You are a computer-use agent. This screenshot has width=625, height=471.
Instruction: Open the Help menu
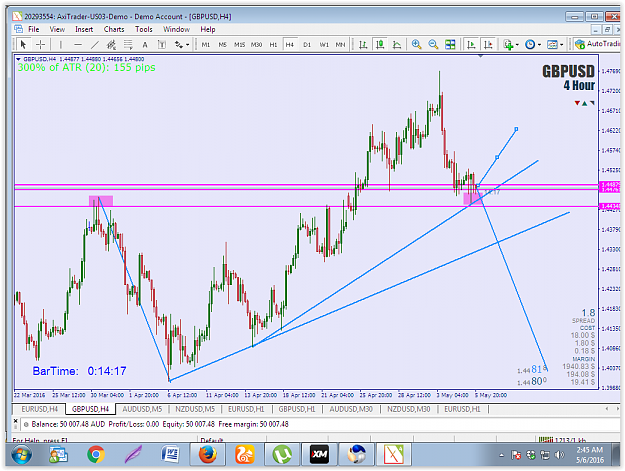coord(208,29)
